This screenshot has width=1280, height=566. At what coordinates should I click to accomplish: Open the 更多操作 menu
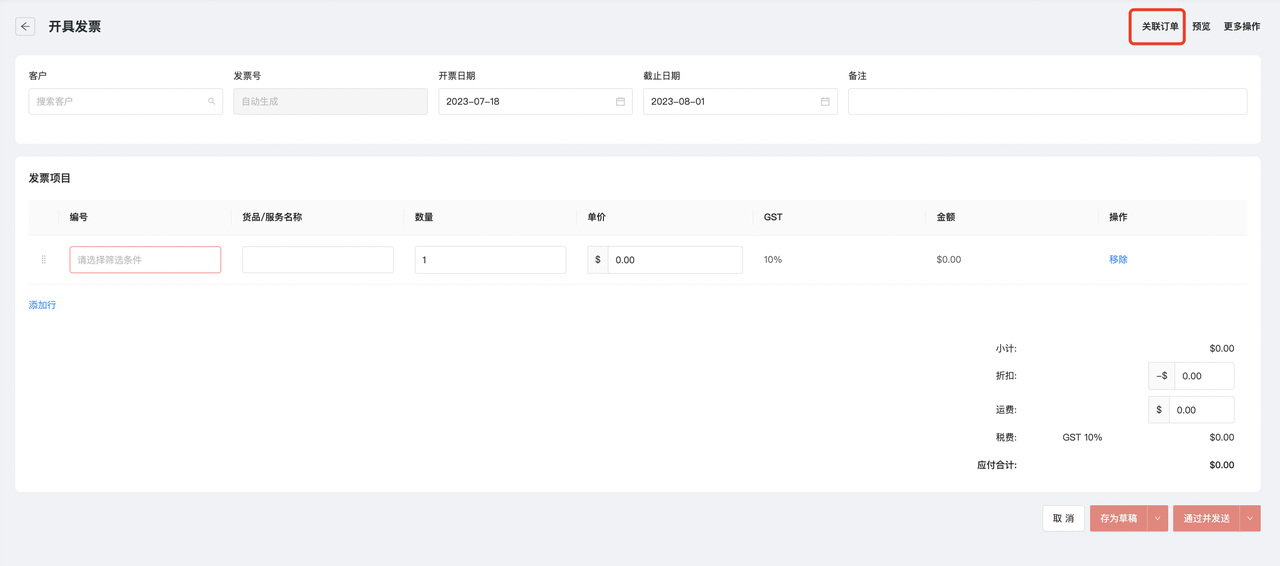(1242, 27)
